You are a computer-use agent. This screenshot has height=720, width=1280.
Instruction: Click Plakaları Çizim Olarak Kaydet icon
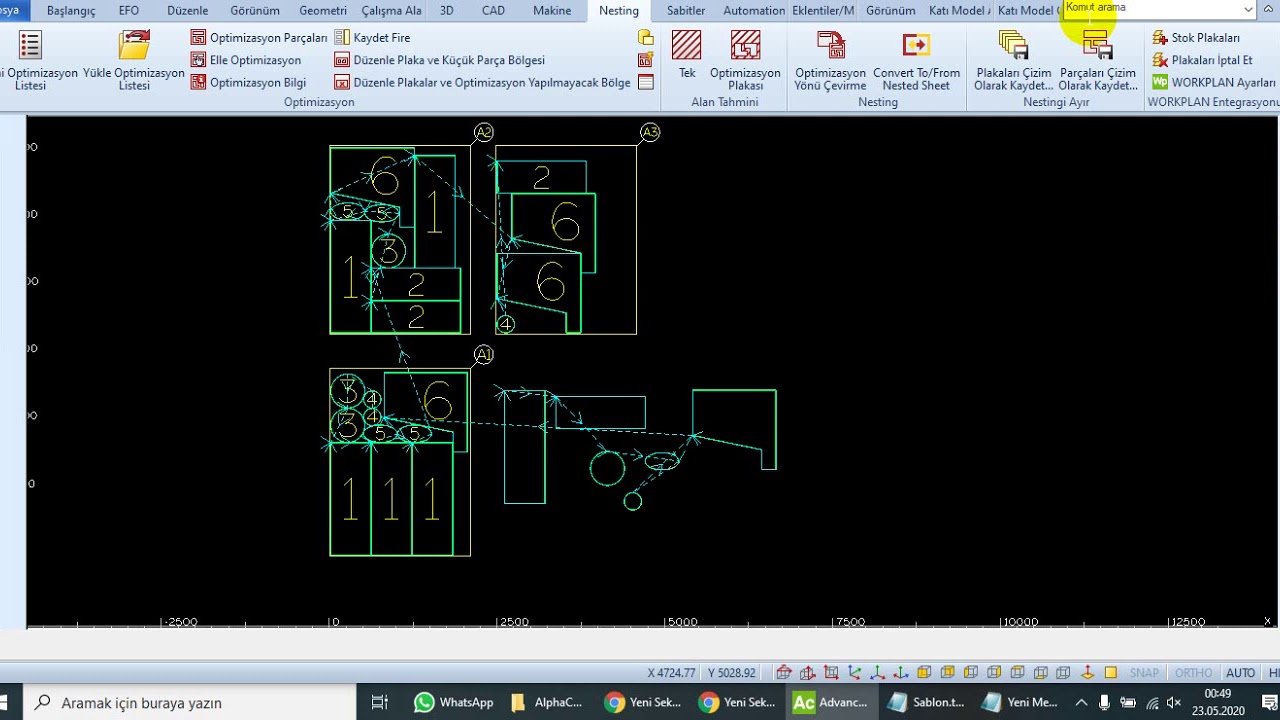click(x=1013, y=46)
